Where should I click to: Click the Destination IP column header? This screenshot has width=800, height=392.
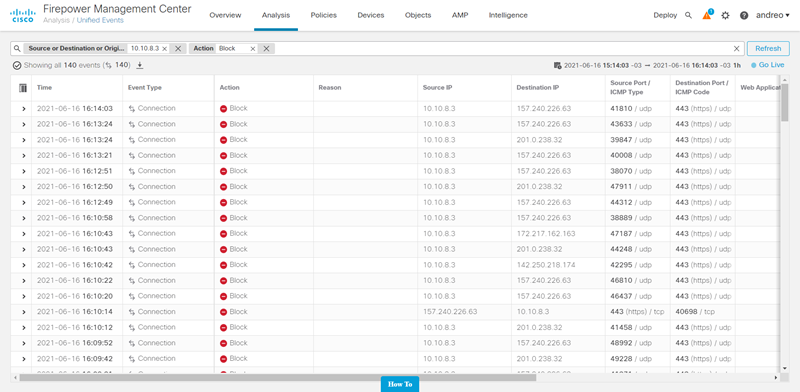pyautogui.click(x=538, y=88)
